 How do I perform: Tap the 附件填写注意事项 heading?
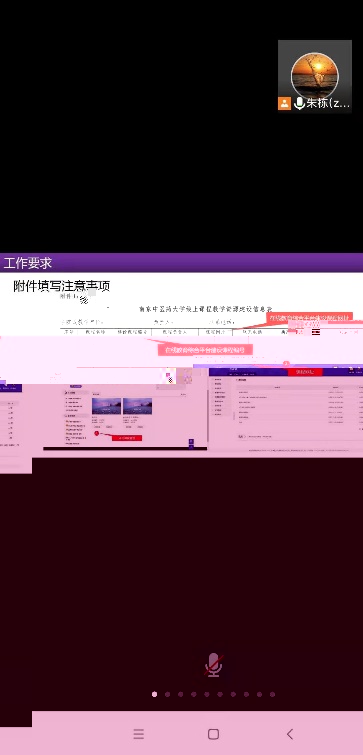62,286
